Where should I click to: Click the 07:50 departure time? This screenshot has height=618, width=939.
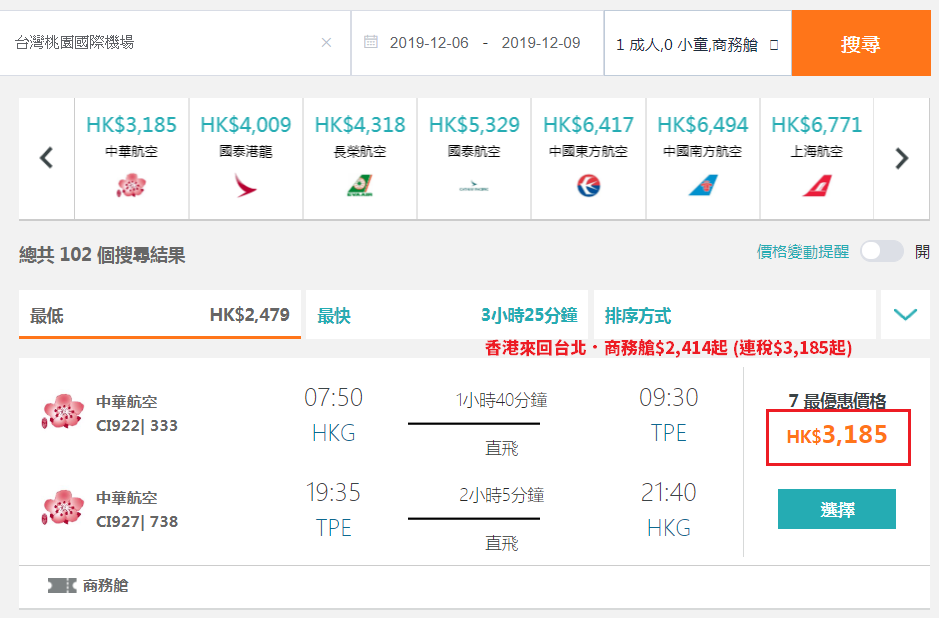pos(334,398)
